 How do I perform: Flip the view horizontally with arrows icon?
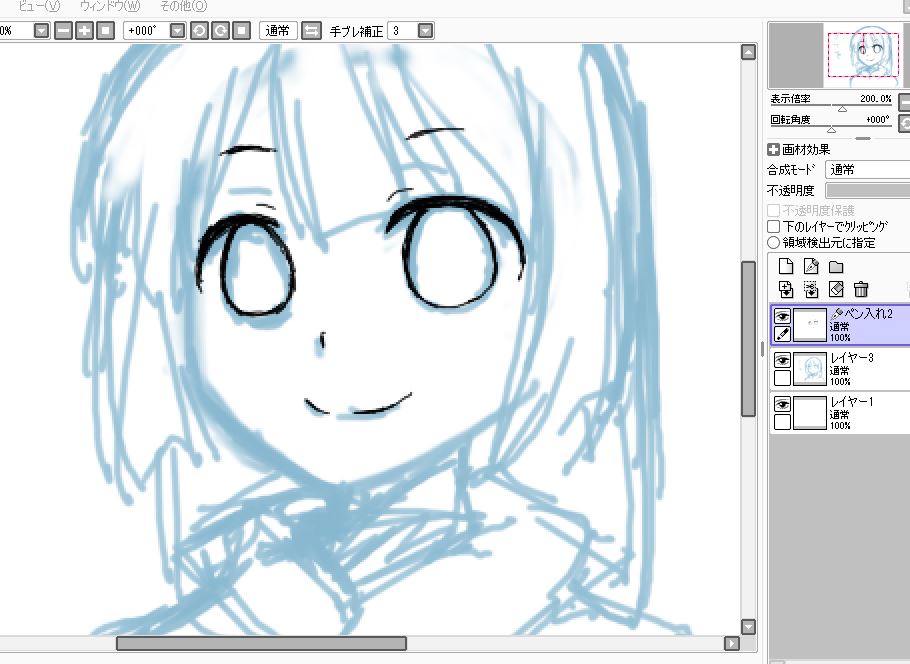coord(312,31)
